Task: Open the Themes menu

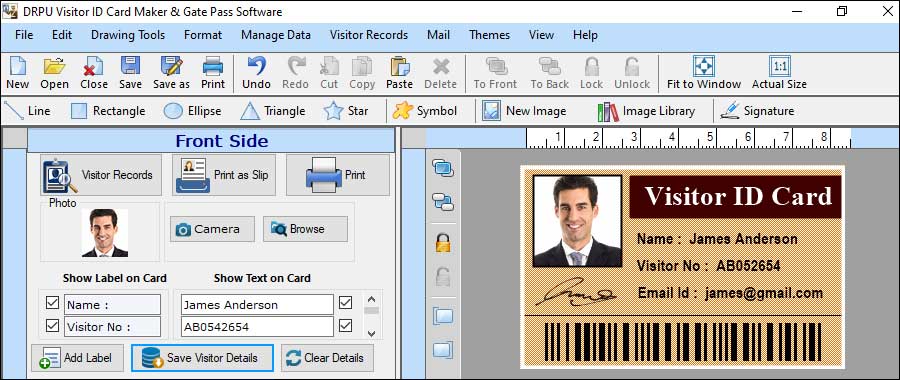Action: [490, 35]
